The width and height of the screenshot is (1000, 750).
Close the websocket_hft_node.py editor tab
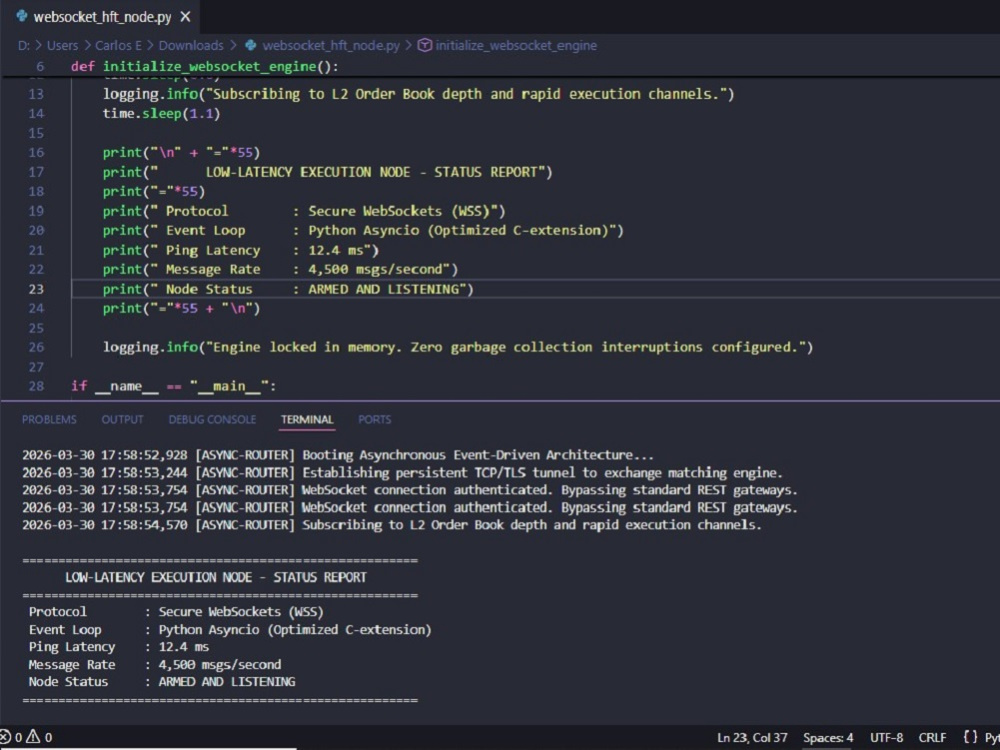coord(185,17)
